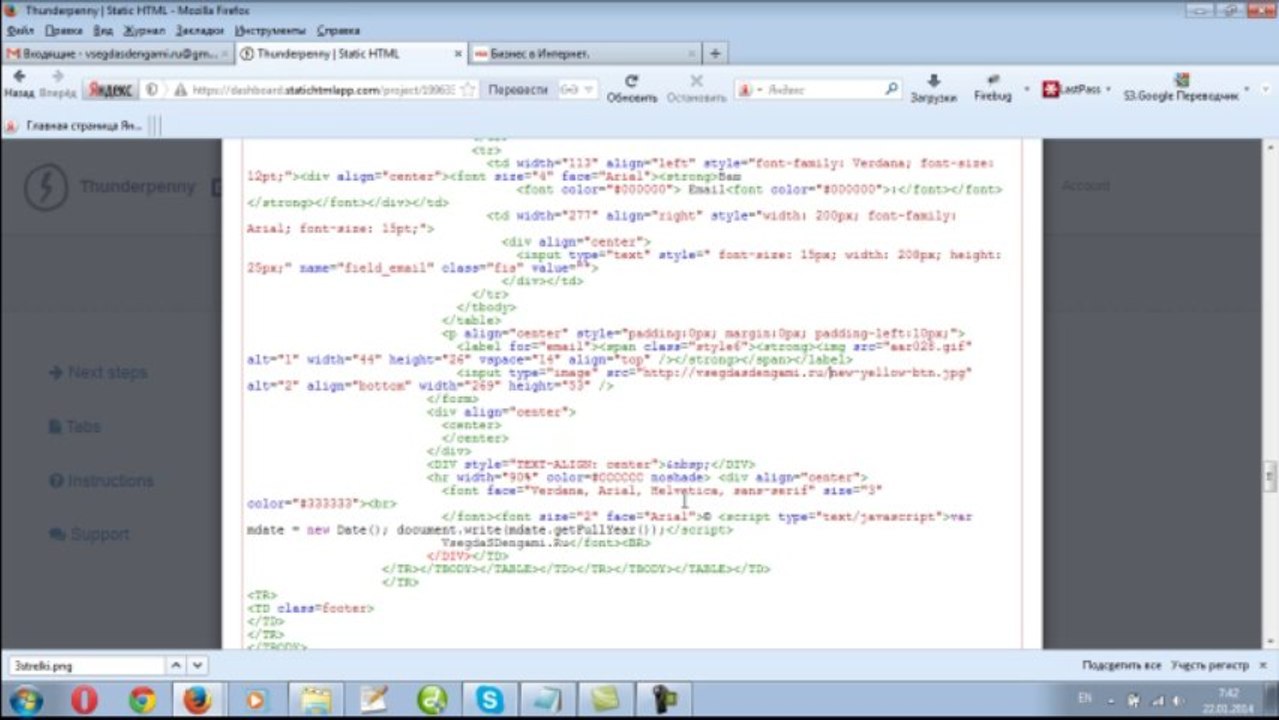Click the search magnifier in Yandex search box
Screen dimensions: 1279x720
coord(891,89)
